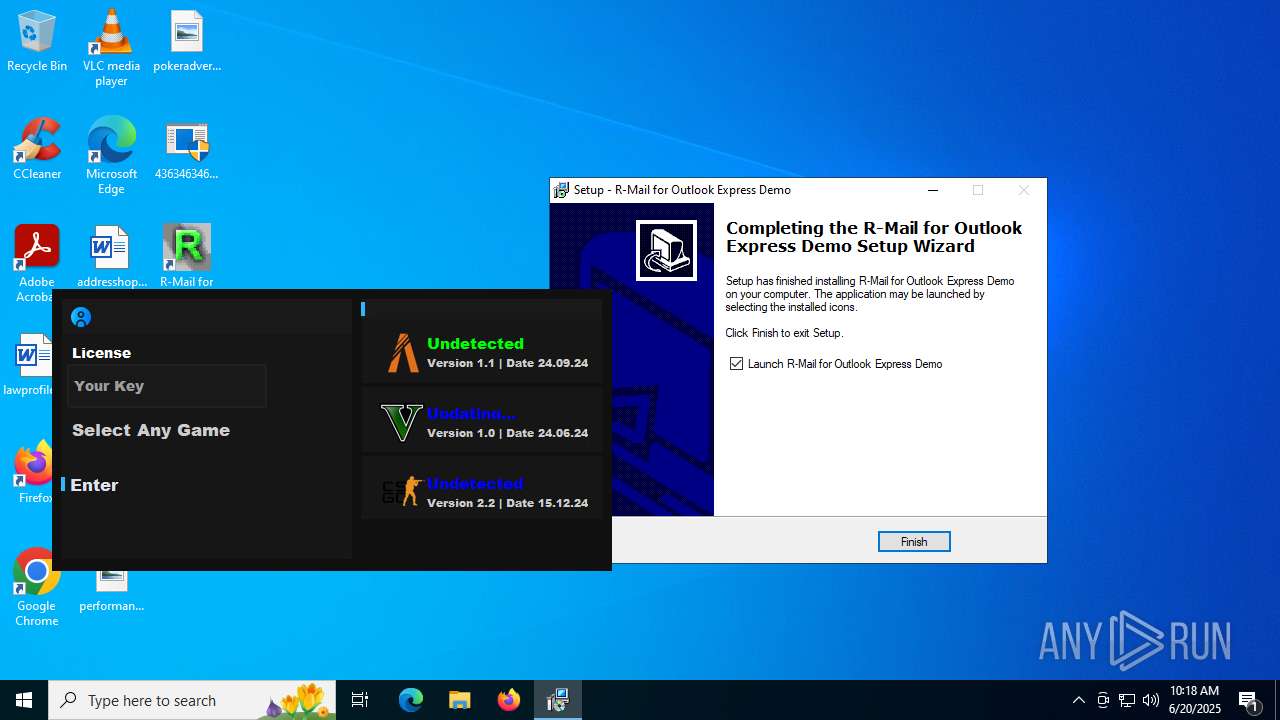The height and width of the screenshot is (720, 1280).
Task: Minimize the R-Mail Setup window
Action: [933, 190]
